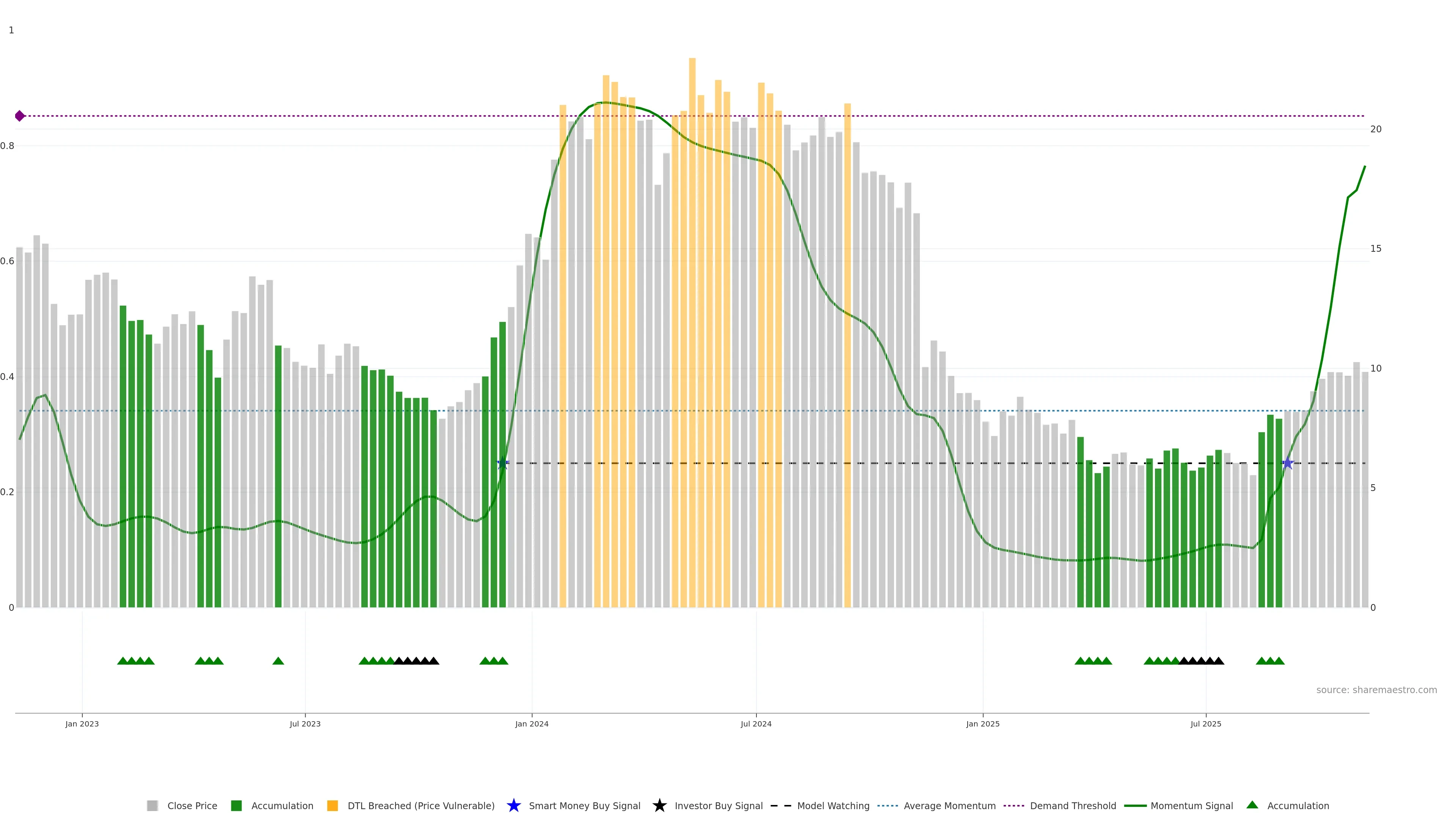This screenshot has height=819, width=1456.
Task: Click the purple diamond Demand Threshold marker
Action: (20, 116)
